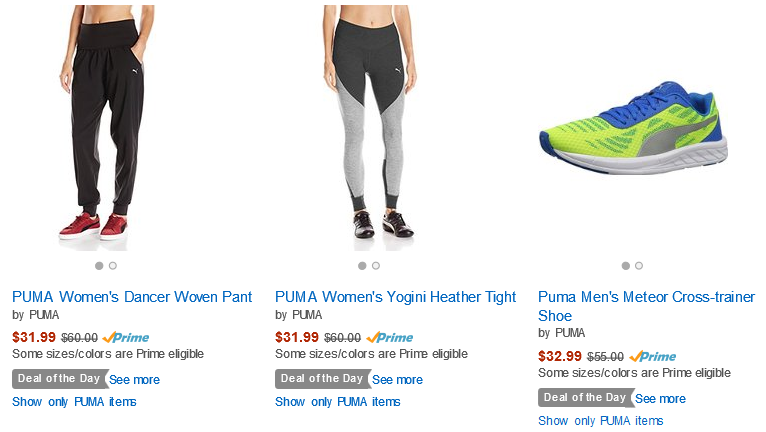Click See more beside Yogini Tight deal
This screenshot has width=766, height=432.
coord(397,380)
